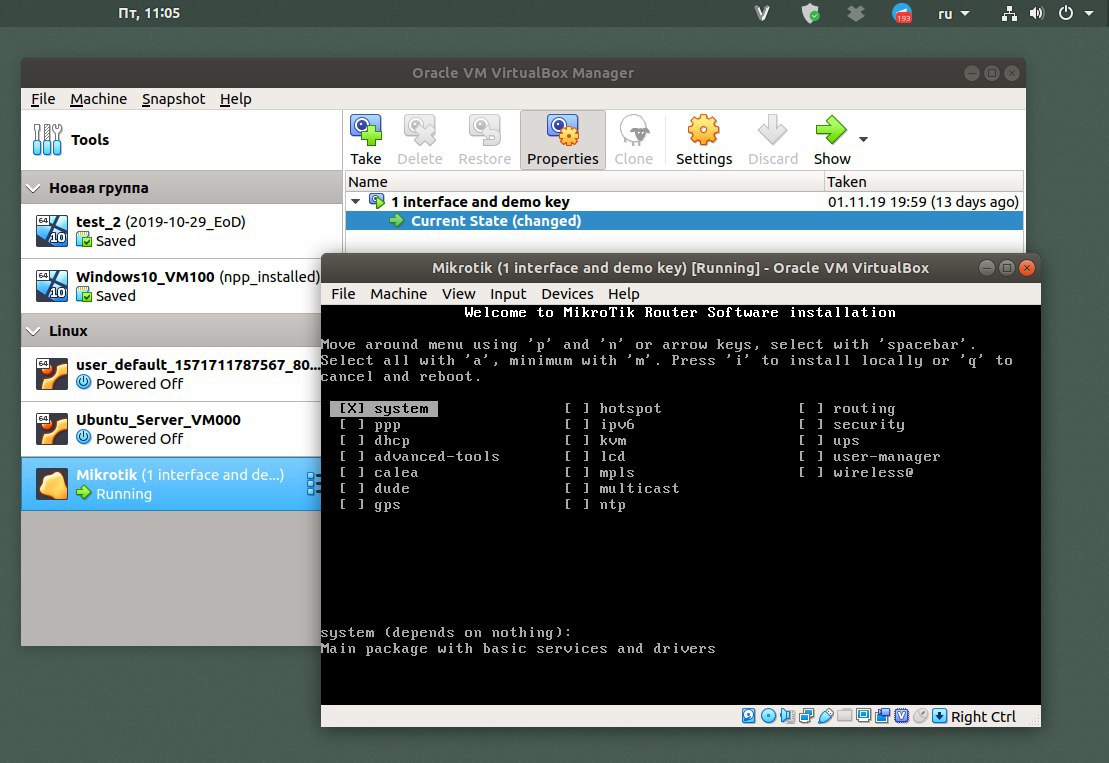Select the Mikrotik running virtual machine
Viewport: 1109px width, 763px height.
172,484
